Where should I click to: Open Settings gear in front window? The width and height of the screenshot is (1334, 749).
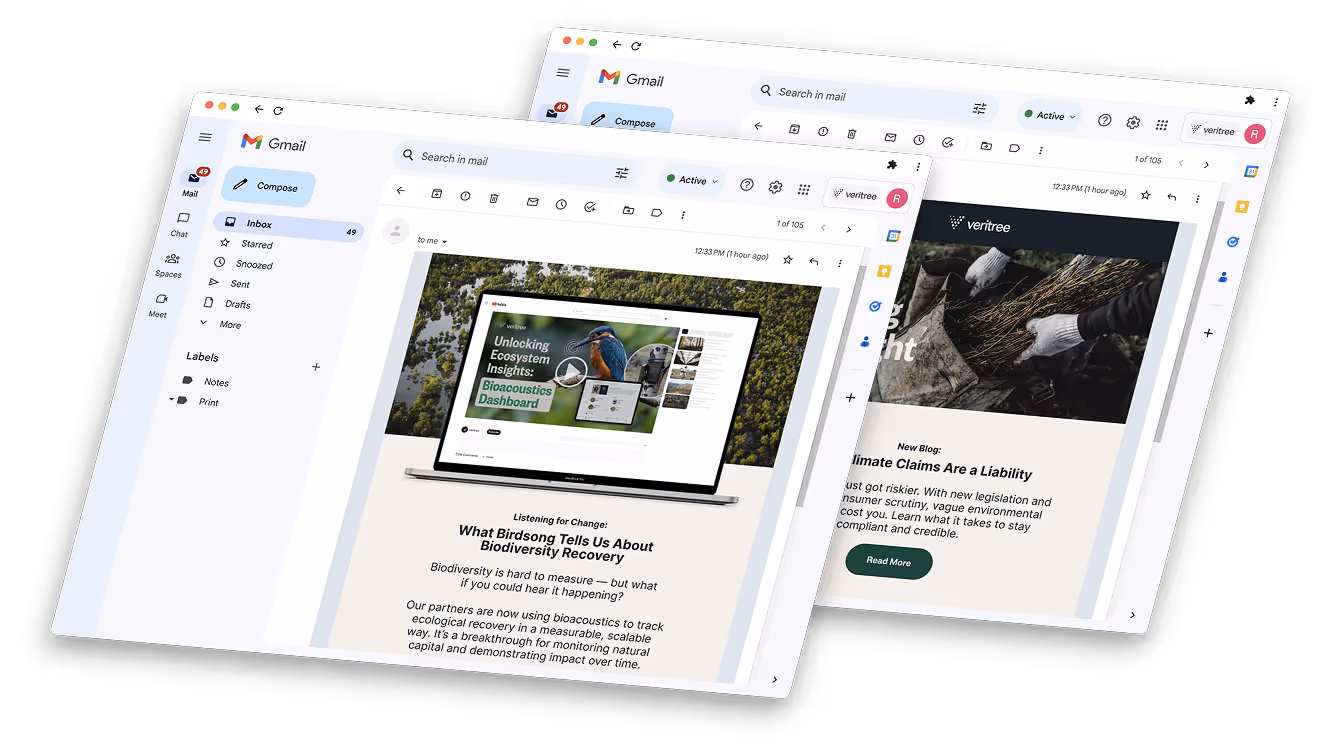pos(775,187)
